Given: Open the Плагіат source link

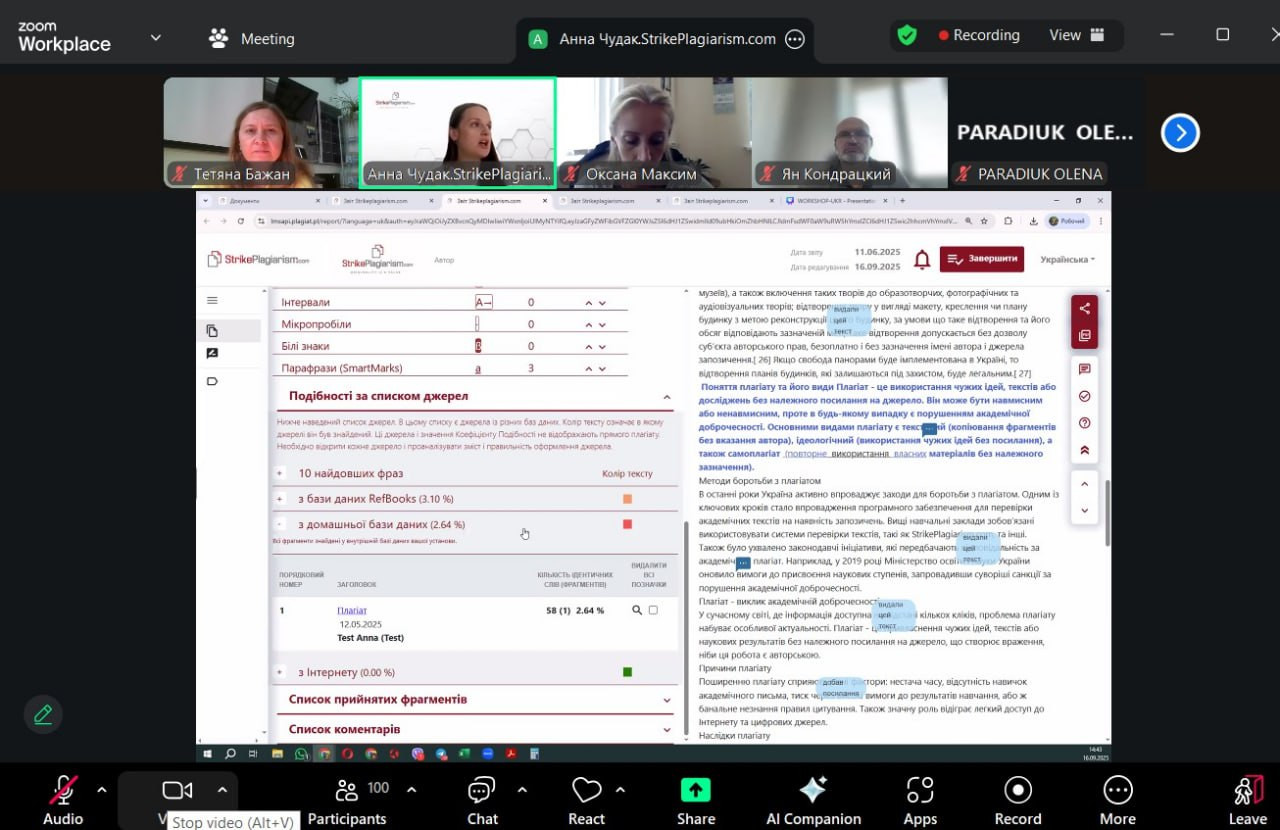Looking at the screenshot, I should pos(352,610).
